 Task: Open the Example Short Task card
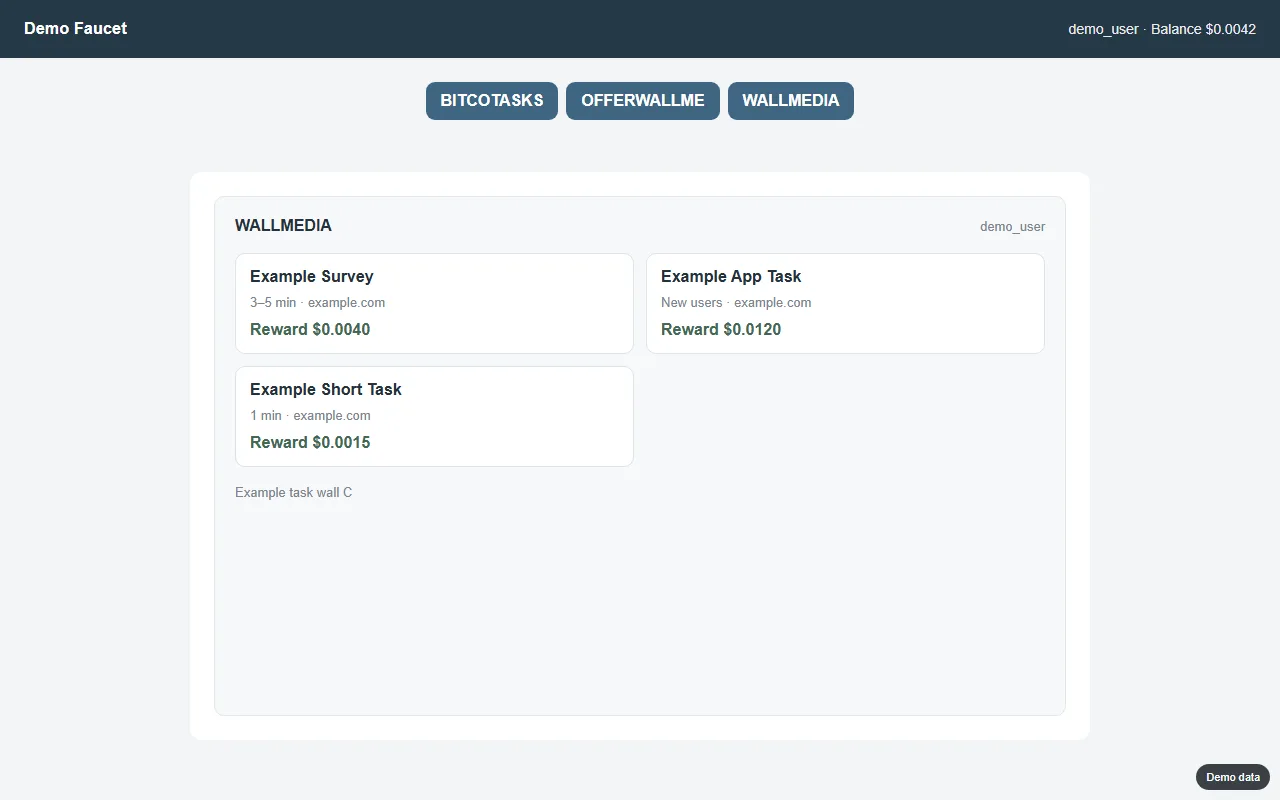[x=434, y=416]
